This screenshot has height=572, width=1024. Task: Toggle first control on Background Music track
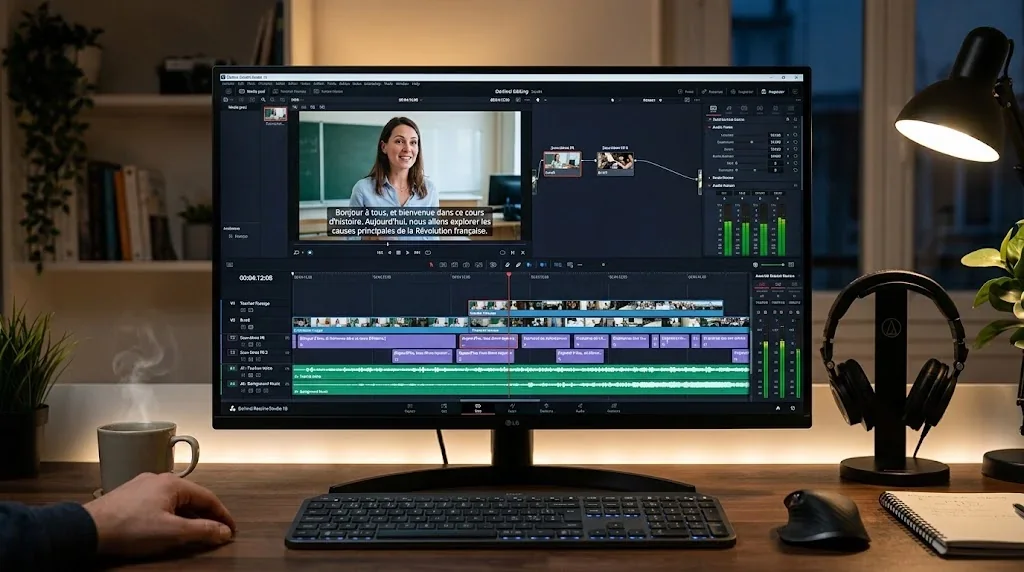point(243,390)
